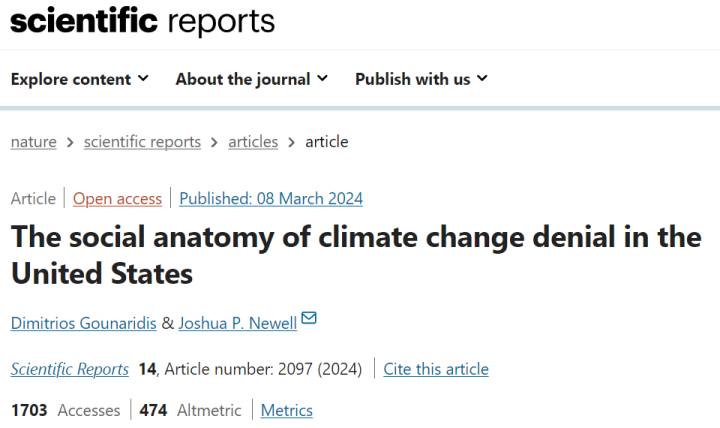This screenshot has height=428, width=720.
Task: Expand the Explore content dropdown
Action: pyautogui.click(x=80, y=79)
